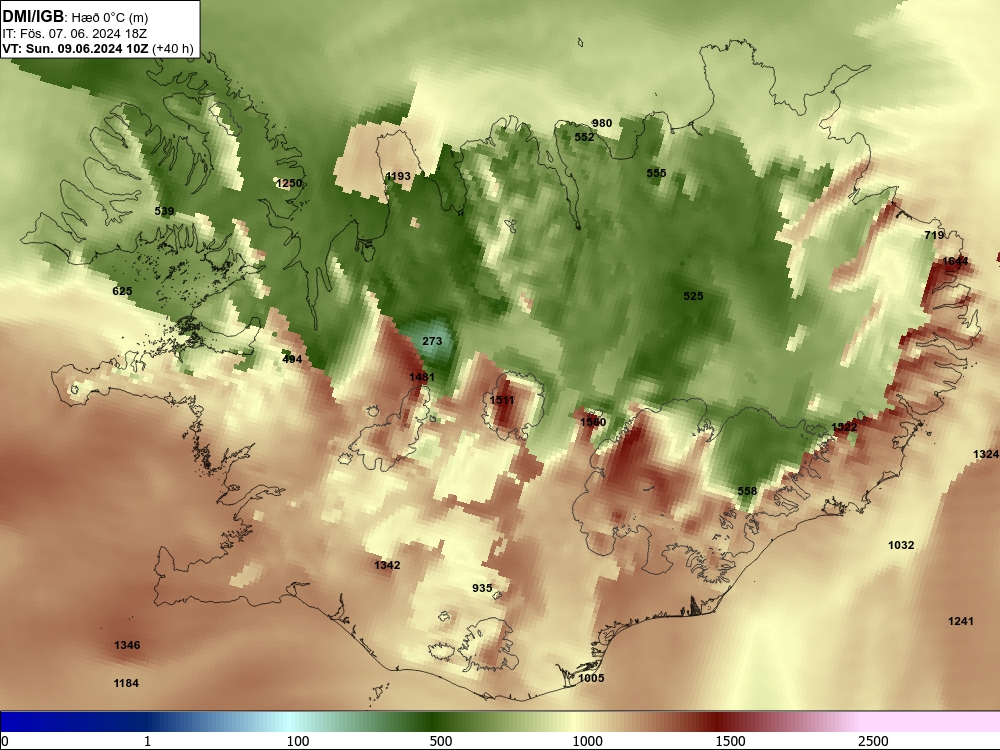Click the 1522 value label
1000x750 pixels.
pyautogui.click(x=844, y=427)
